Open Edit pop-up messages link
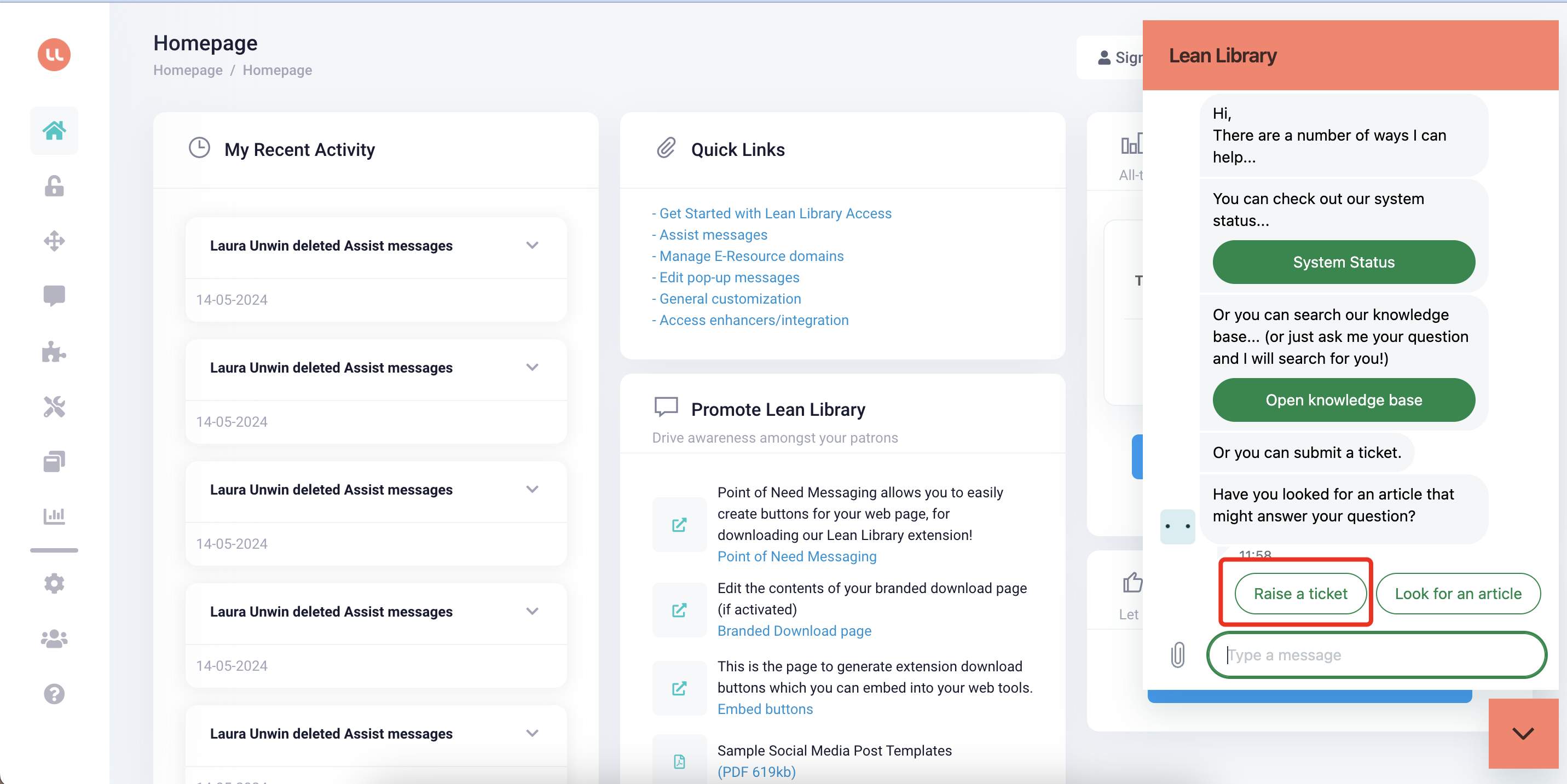The height and width of the screenshot is (784, 1567). (x=730, y=277)
